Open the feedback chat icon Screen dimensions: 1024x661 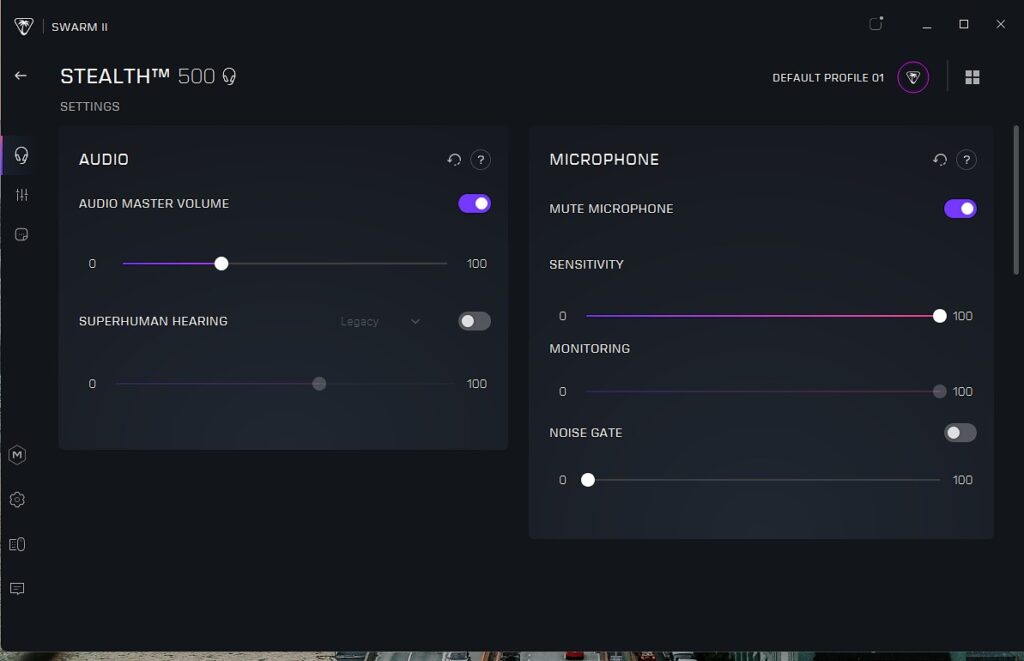pyautogui.click(x=17, y=589)
